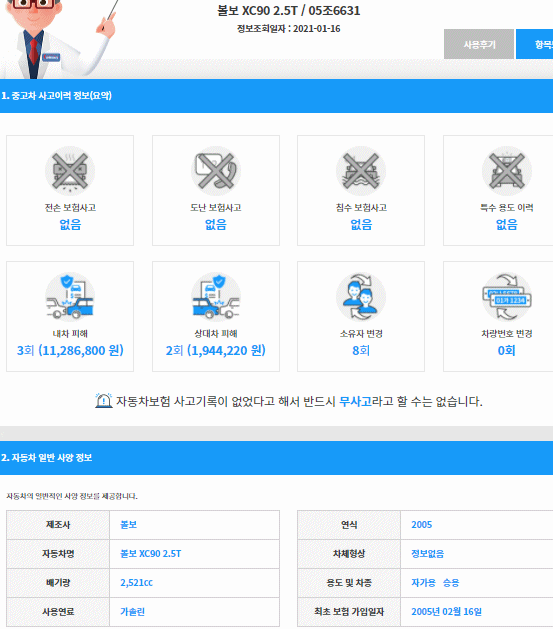
Task: Click the doctor mascot illustration
Action: [x=58, y=39]
